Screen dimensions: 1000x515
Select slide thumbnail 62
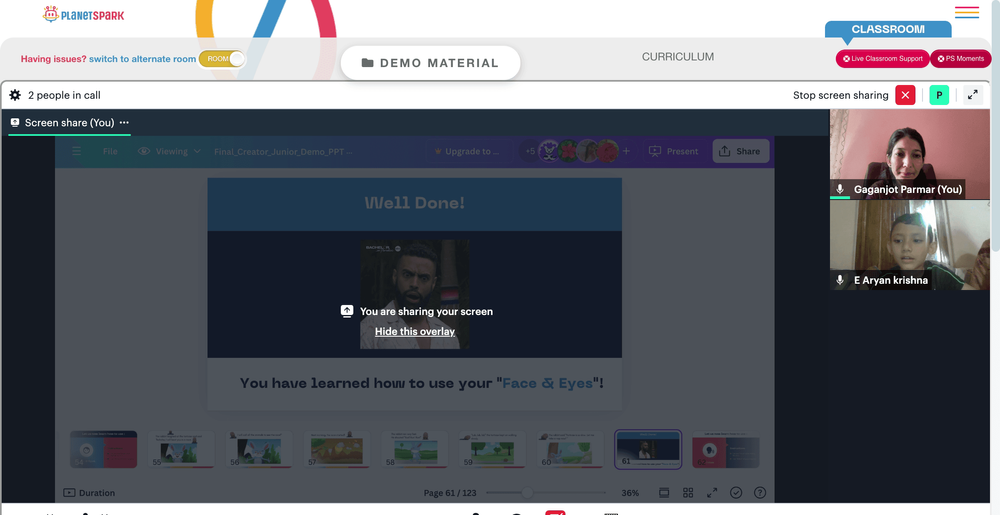pos(726,449)
